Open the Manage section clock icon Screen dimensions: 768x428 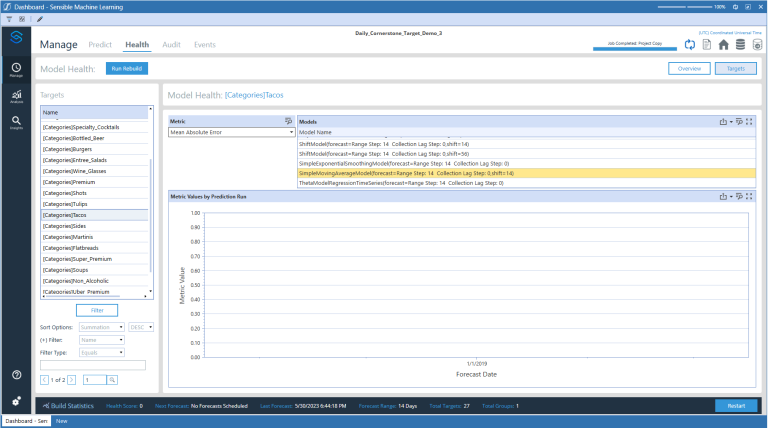click(16, 70)
